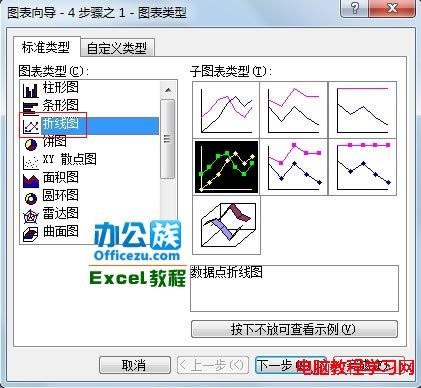Close the 图表向导 dialog
The image size is (421, 388).
[x=393, y=8]
